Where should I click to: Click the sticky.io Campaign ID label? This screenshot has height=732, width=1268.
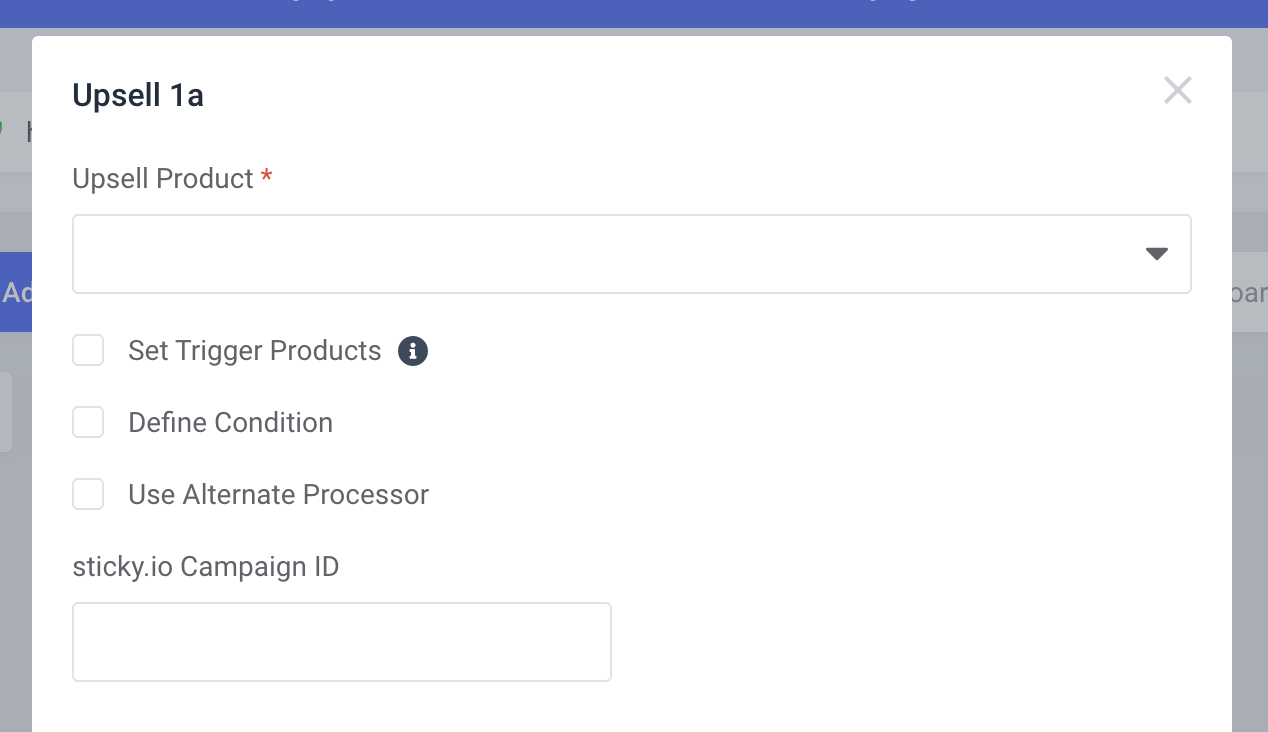click(x=205, y=567)
